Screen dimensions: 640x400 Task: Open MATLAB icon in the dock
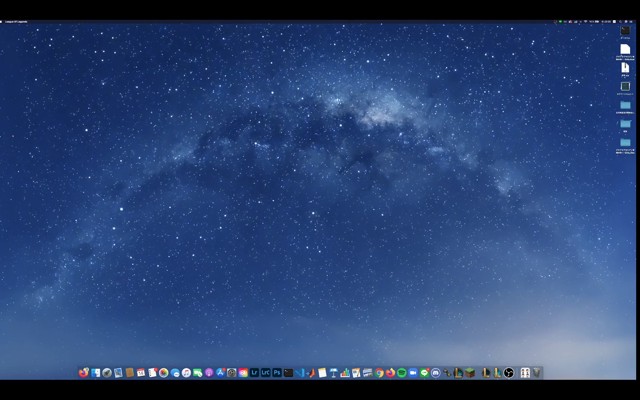tap(311, 373)
